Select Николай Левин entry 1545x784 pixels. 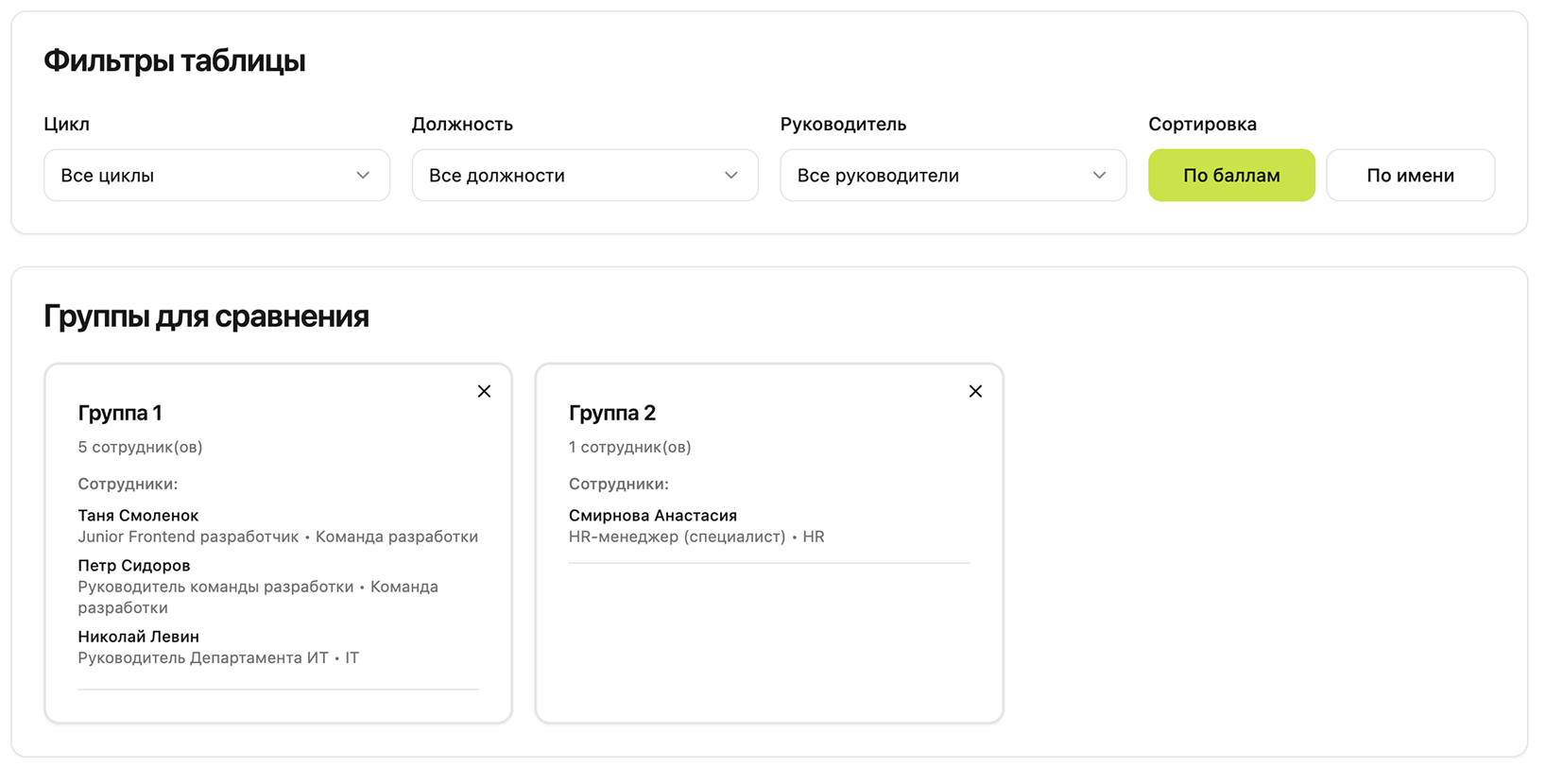(138, 637)
